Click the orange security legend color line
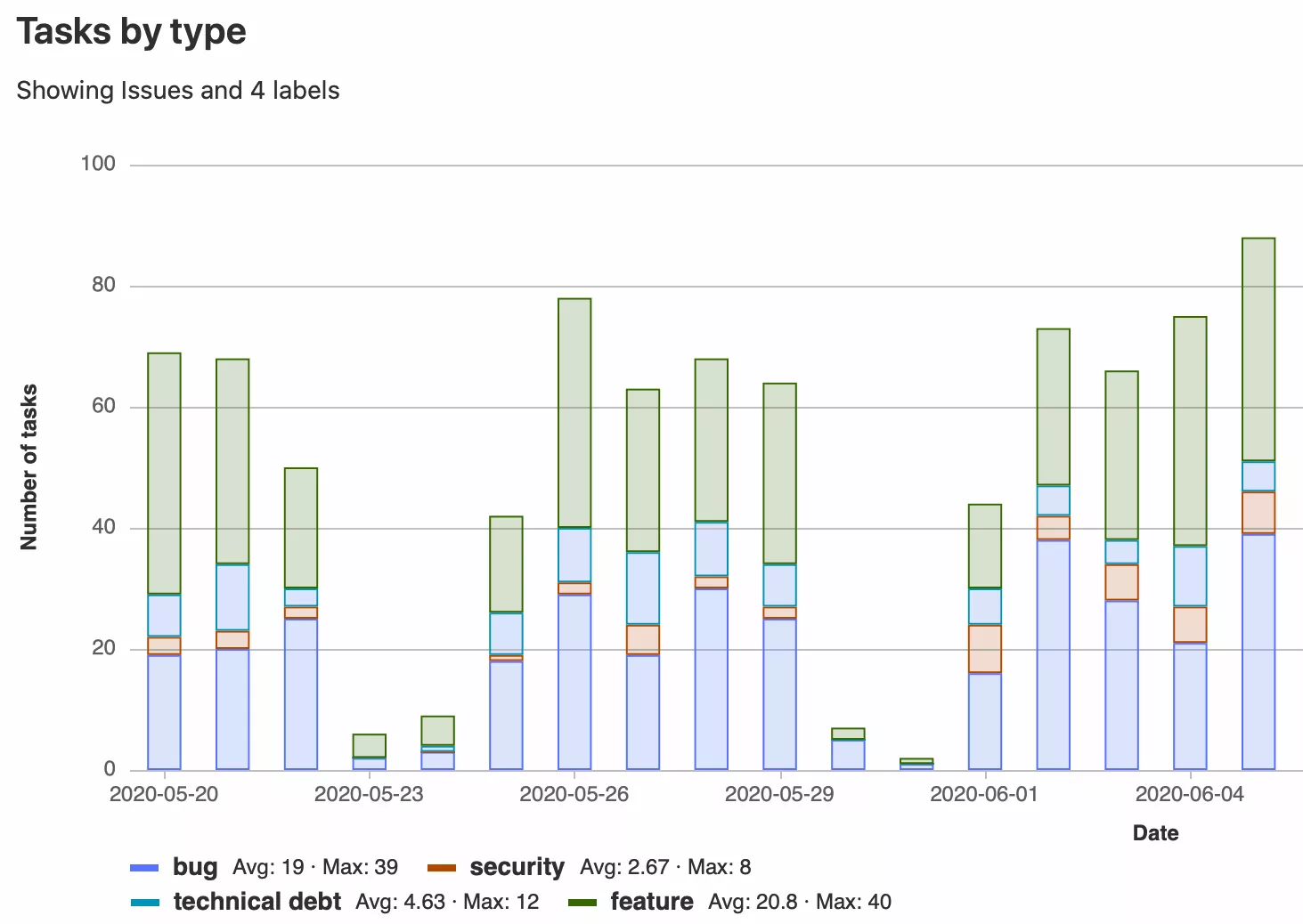 [x=442, y=868]
